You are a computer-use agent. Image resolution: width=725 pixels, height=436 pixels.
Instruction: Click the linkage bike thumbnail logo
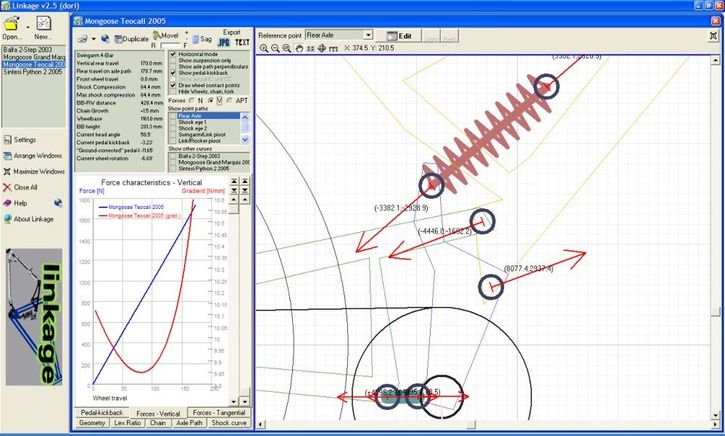pos(34,317)
